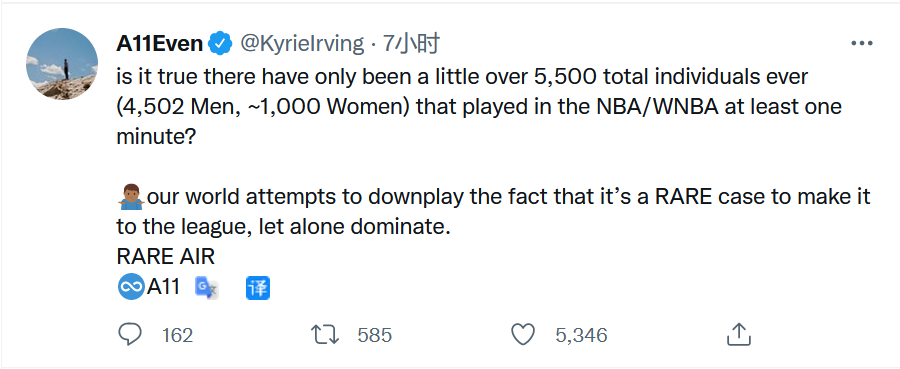
Task: Click the 585 retweets count
Action: tap(375, 335)
